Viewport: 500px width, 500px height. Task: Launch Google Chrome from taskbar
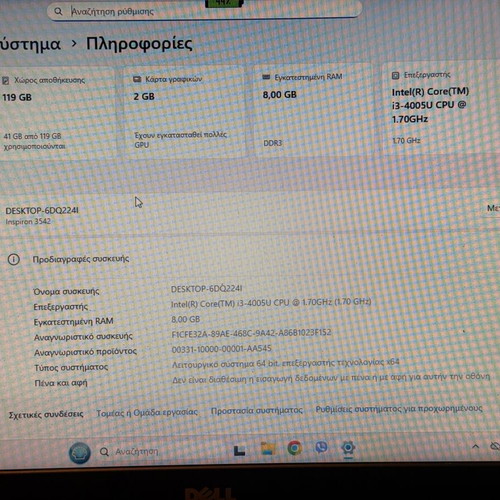[295, 448]
